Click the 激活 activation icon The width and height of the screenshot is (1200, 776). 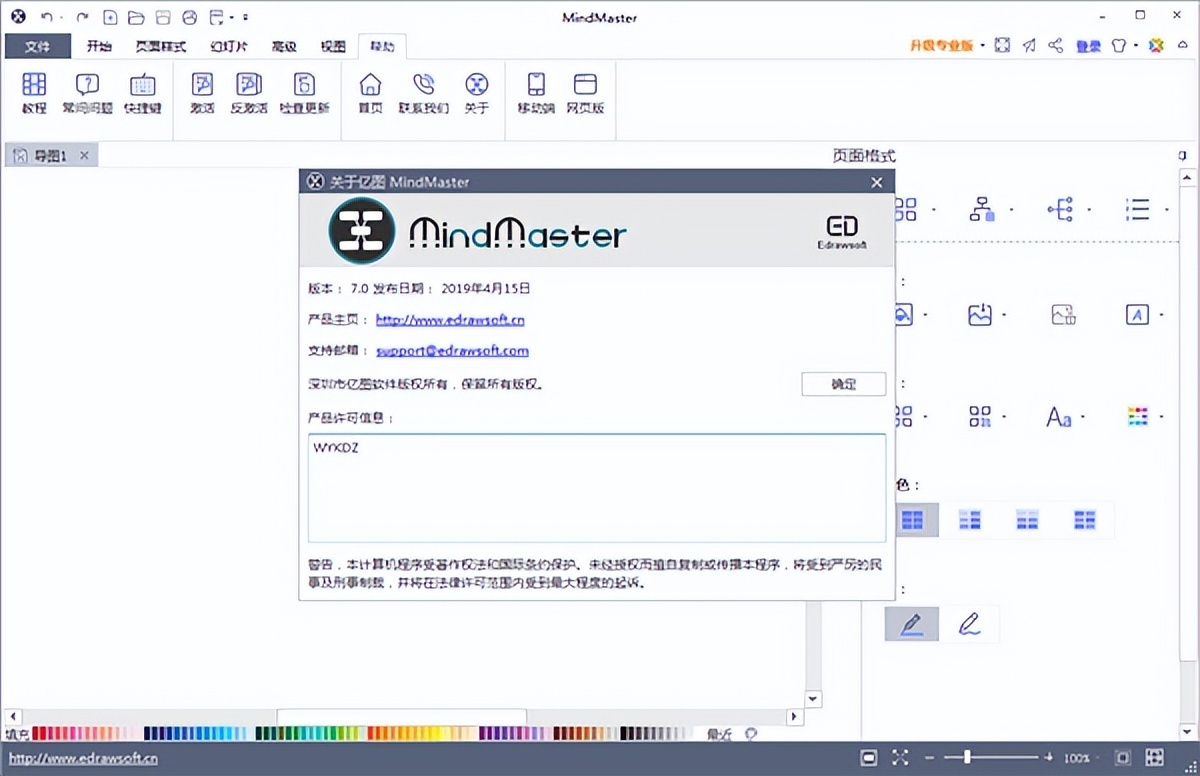[x=202, y=93]
